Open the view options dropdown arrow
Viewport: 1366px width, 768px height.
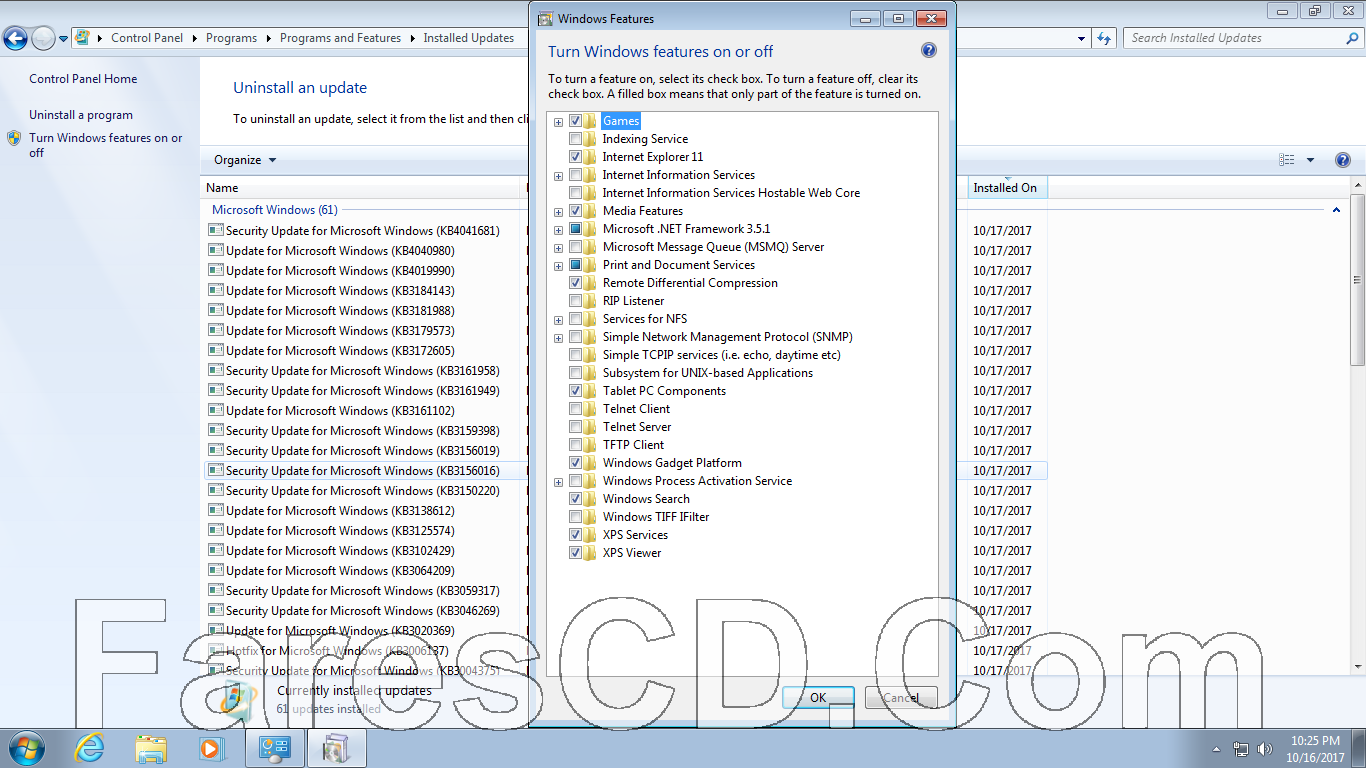point(1310,160)
